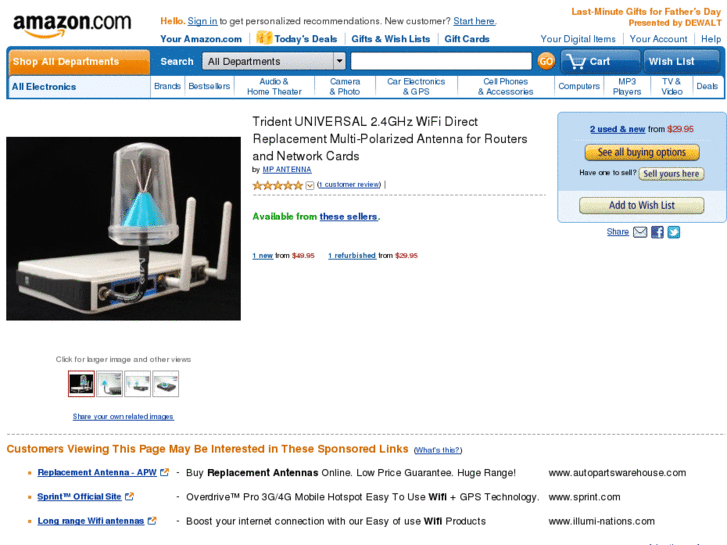Viewport: 727px width, 545px height.
Task: View the fourth product thumbnail image
Action: click(x=166, y=384)
